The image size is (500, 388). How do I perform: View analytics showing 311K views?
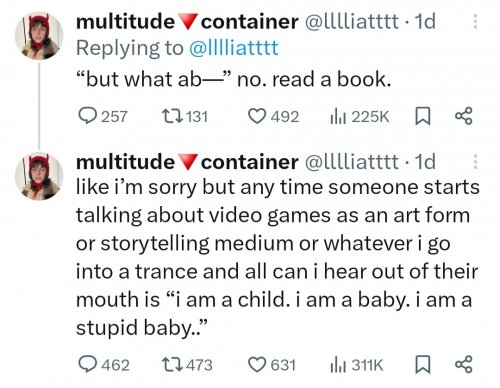pyautogui.click(x=356, y=365)
